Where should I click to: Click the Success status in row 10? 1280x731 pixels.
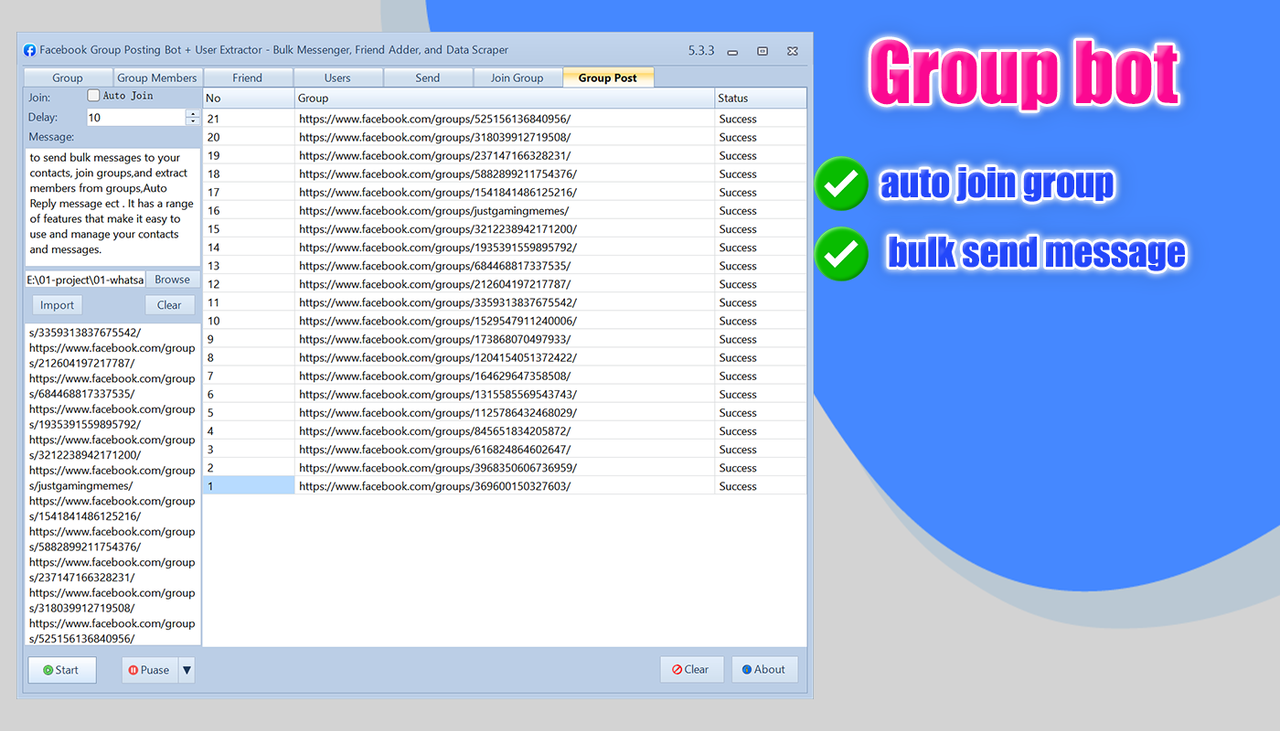tap(738, 321)
